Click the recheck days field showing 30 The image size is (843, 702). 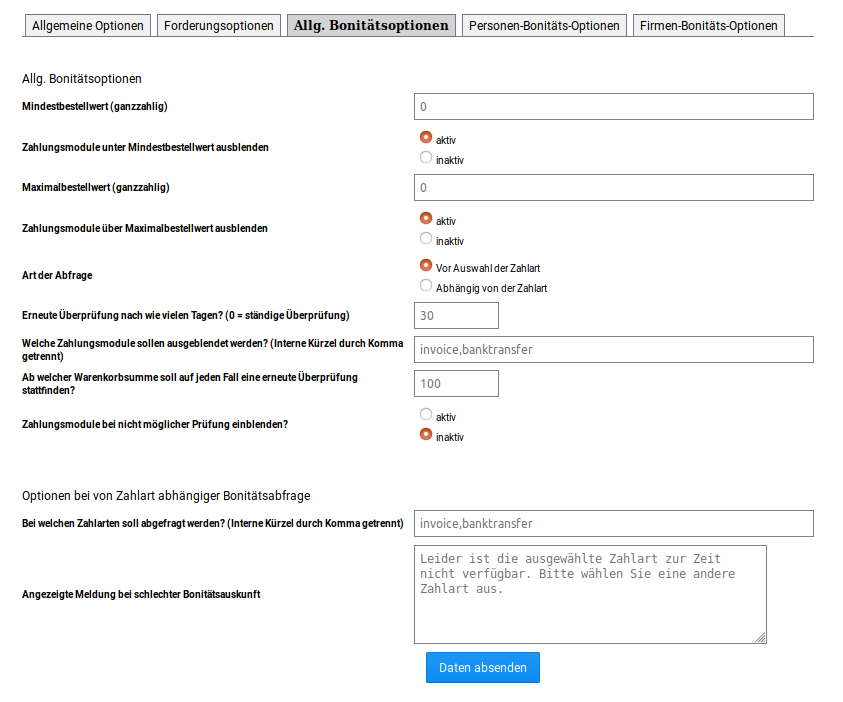click(x=456, y=315)
